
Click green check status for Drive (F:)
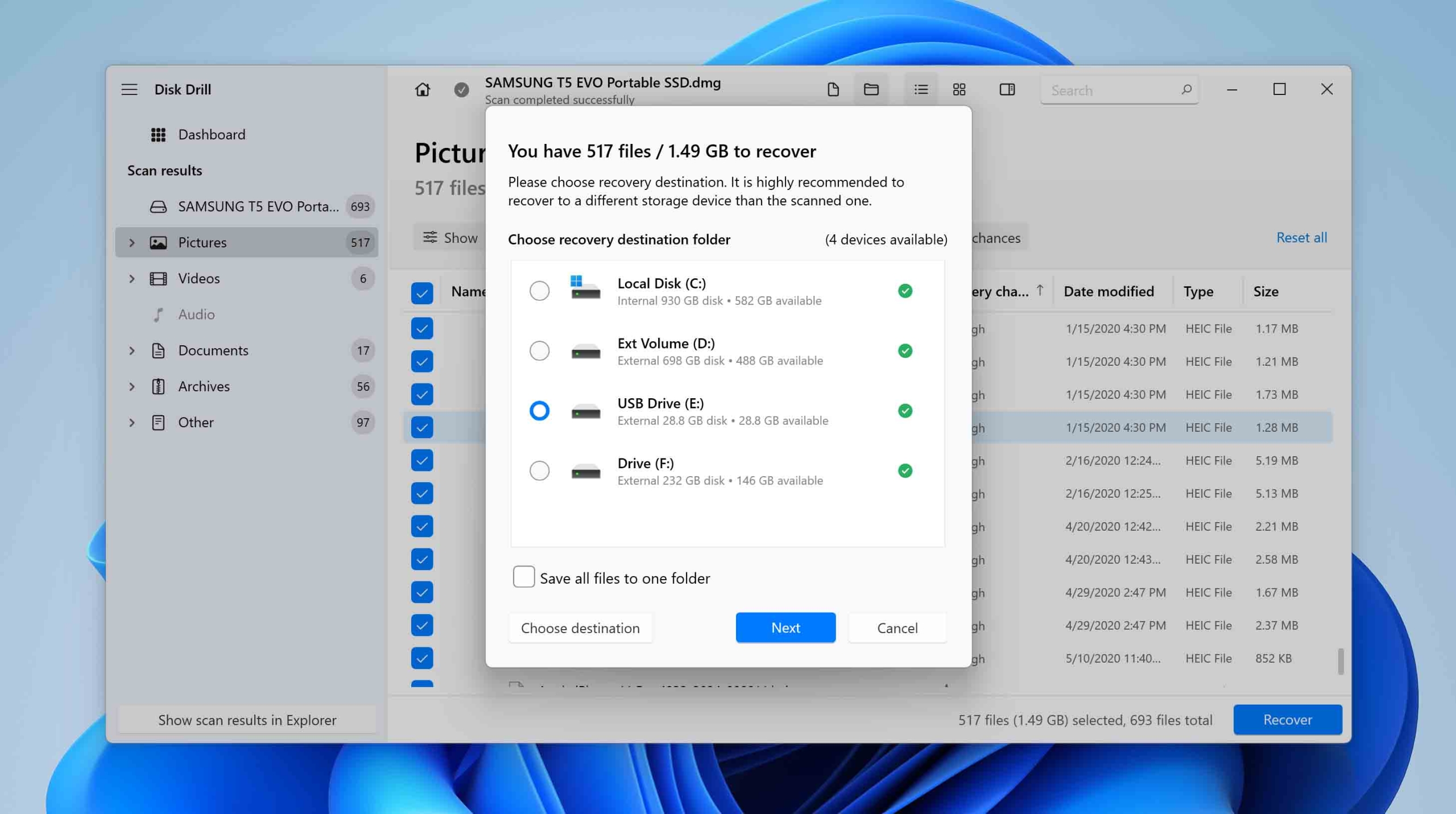905,470
